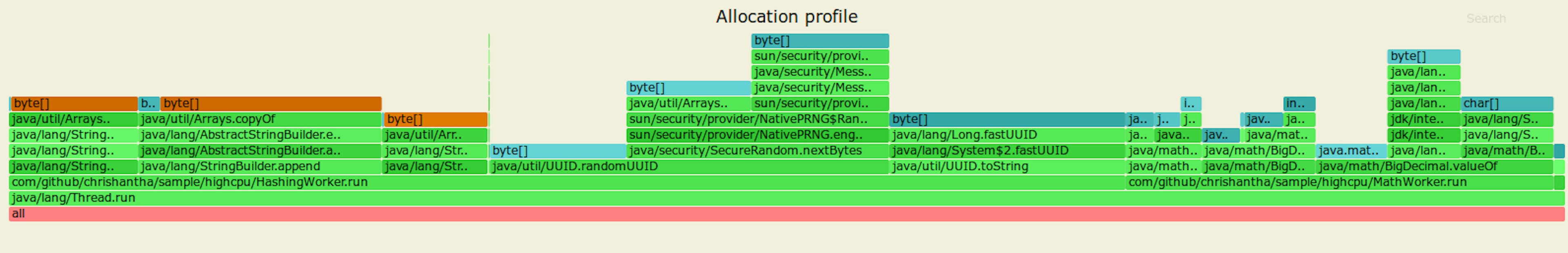The width and height of the screenshot is (1568, 253).
Task: Click the AbstractStringBuilder.e.. frame
Action: click(x=259, y=134)
